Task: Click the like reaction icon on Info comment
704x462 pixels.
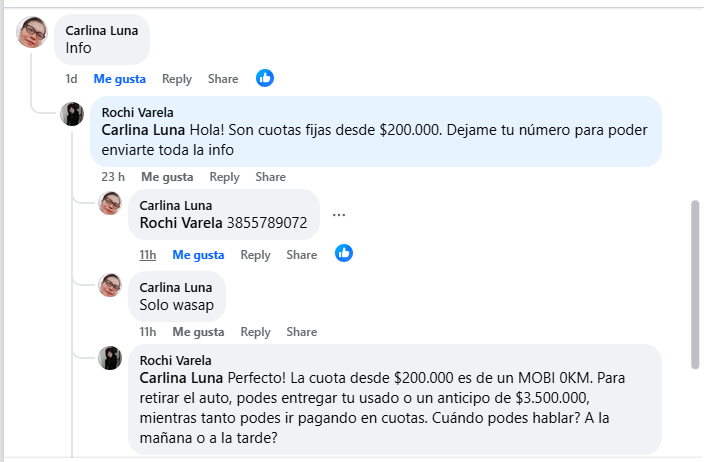Action: coord(265,78)
